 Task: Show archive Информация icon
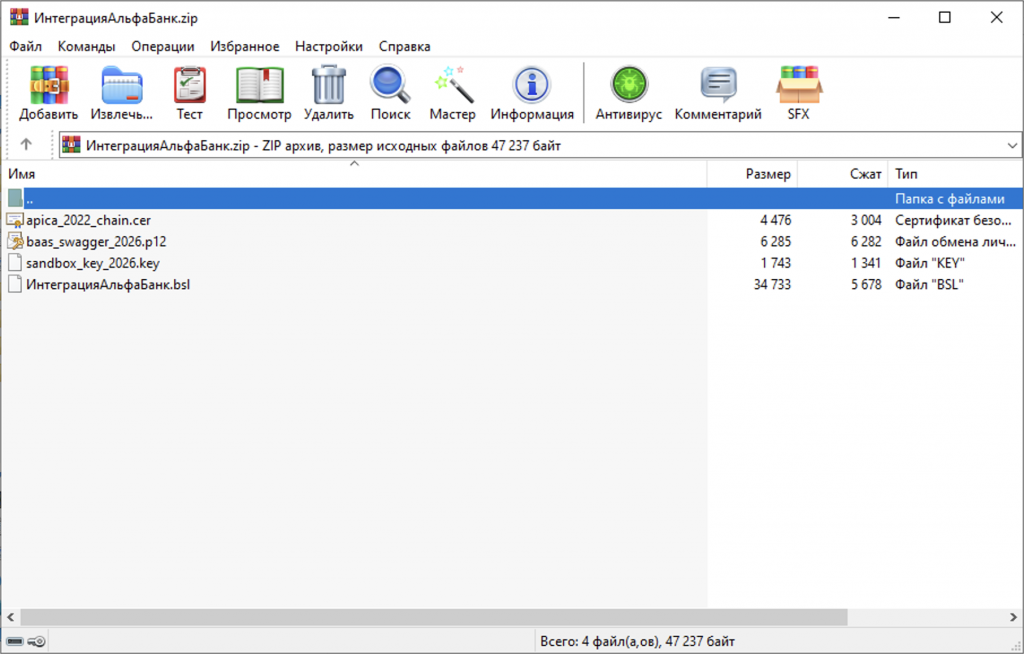click(532, 85)
